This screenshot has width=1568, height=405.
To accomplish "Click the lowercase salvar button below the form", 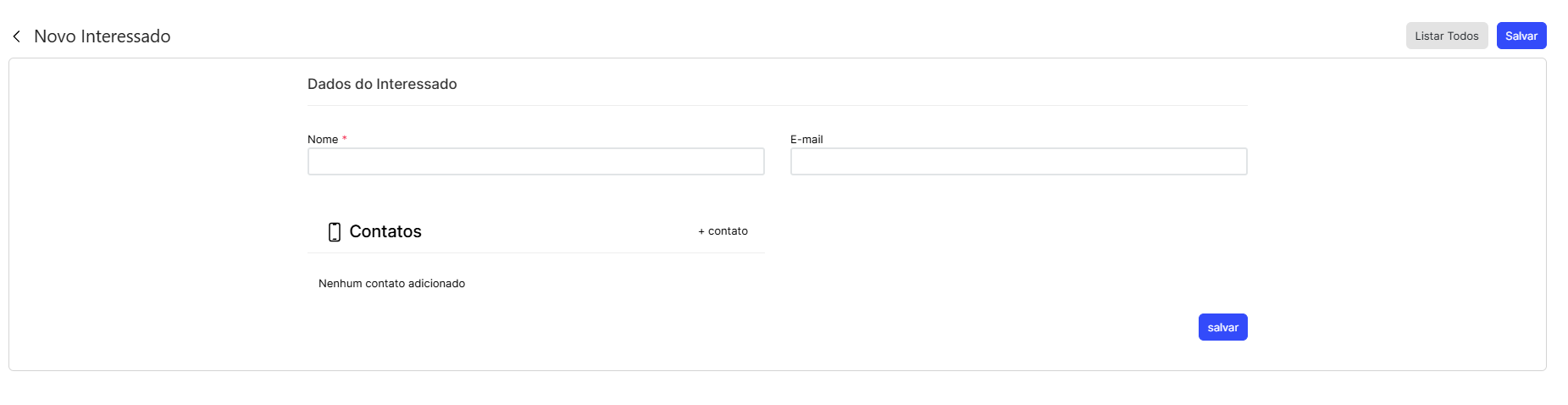I will 1223,327.
